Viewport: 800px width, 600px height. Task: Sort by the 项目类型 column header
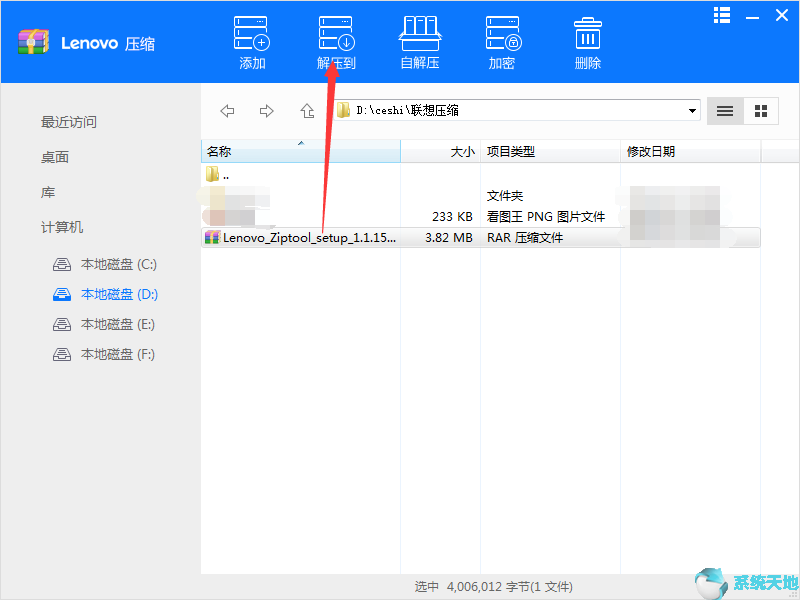pyautogui.click(x=551, y=152)
